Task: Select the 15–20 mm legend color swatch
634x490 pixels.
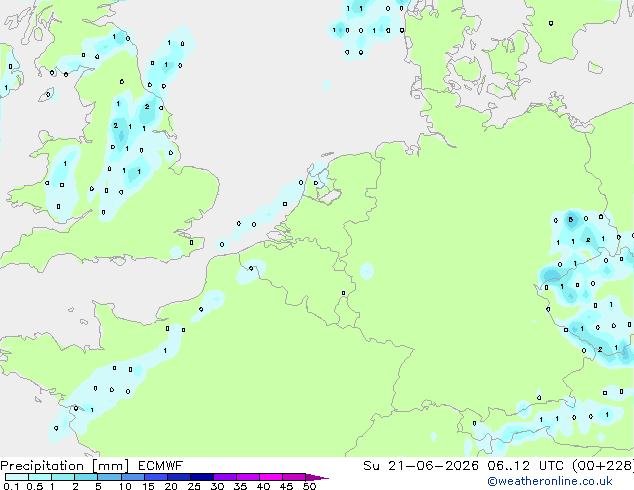Action: coord(155,477)
